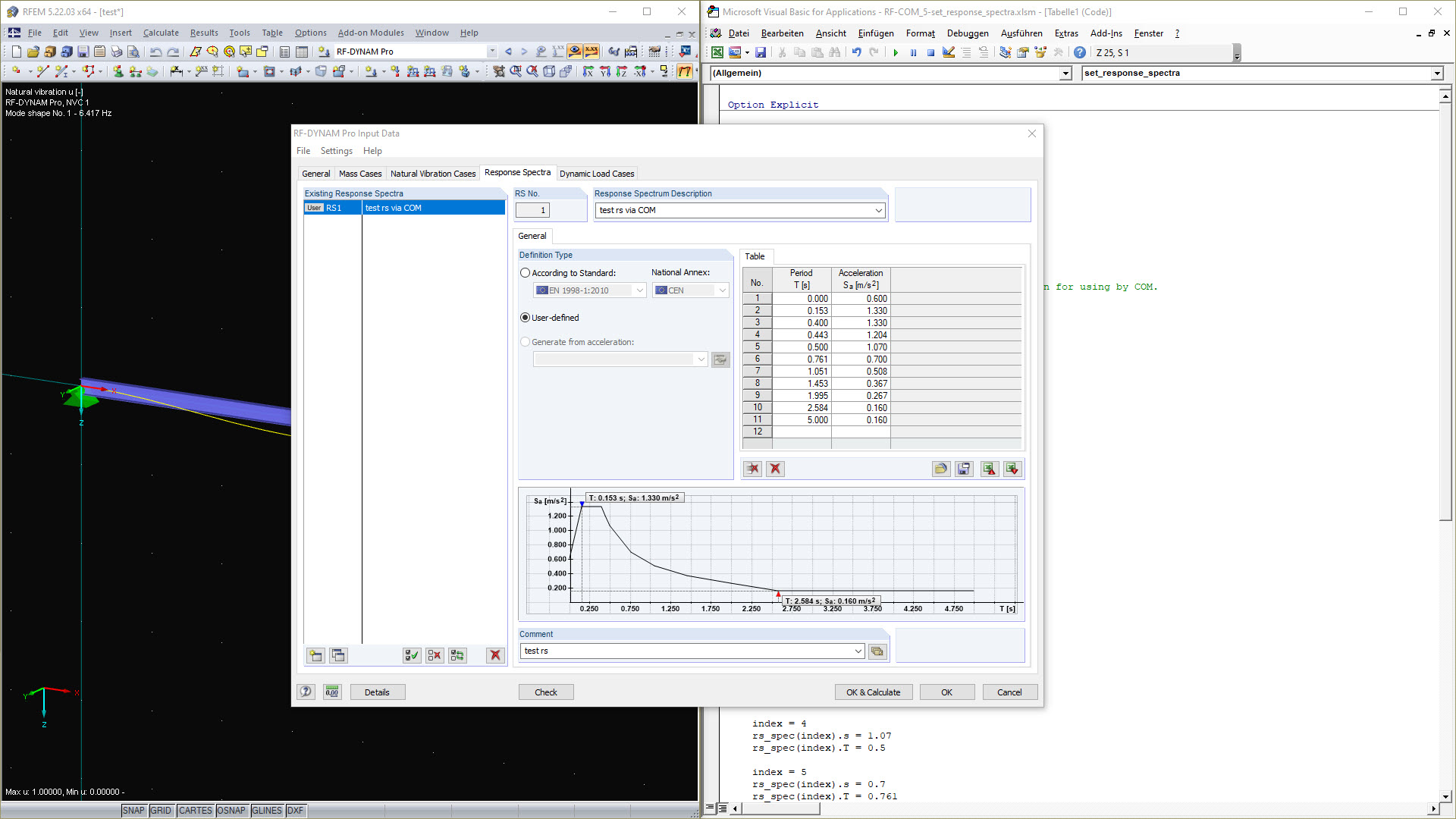This screenshot has height=819, width=1456.
Task: Click the delete row icon in table toolbar
Action: click(753, 468)
